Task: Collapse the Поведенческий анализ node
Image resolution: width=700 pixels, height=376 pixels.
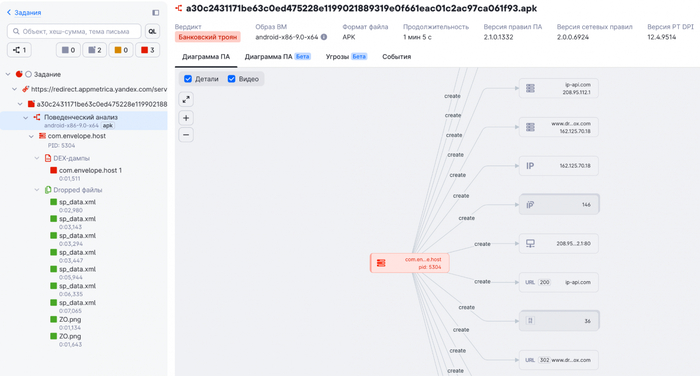Action: tap(26, 117)
